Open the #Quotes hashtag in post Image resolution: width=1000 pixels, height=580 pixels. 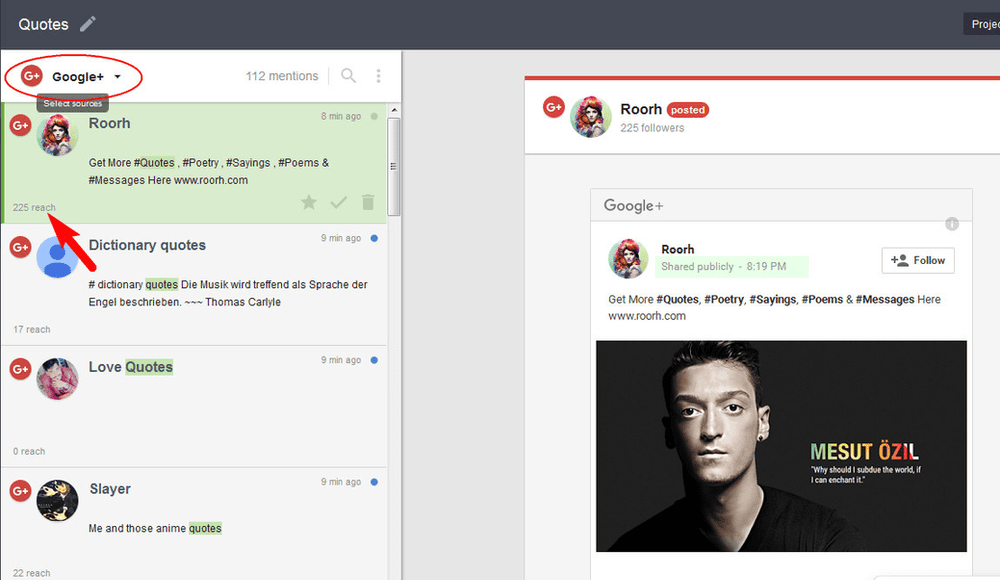[x=677, y=299]
